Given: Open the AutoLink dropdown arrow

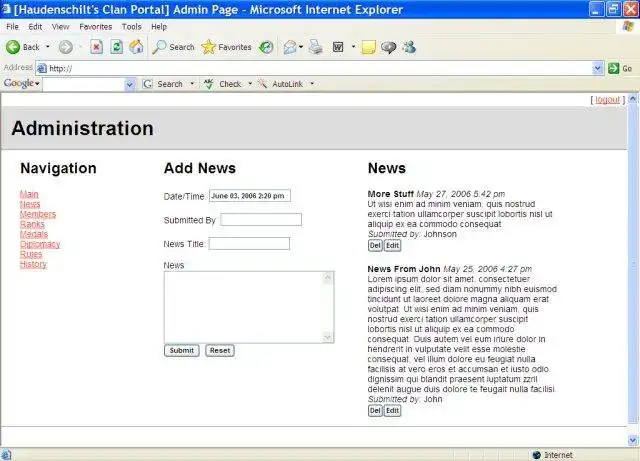Looking at the screenshot, I should click(312, 84).
